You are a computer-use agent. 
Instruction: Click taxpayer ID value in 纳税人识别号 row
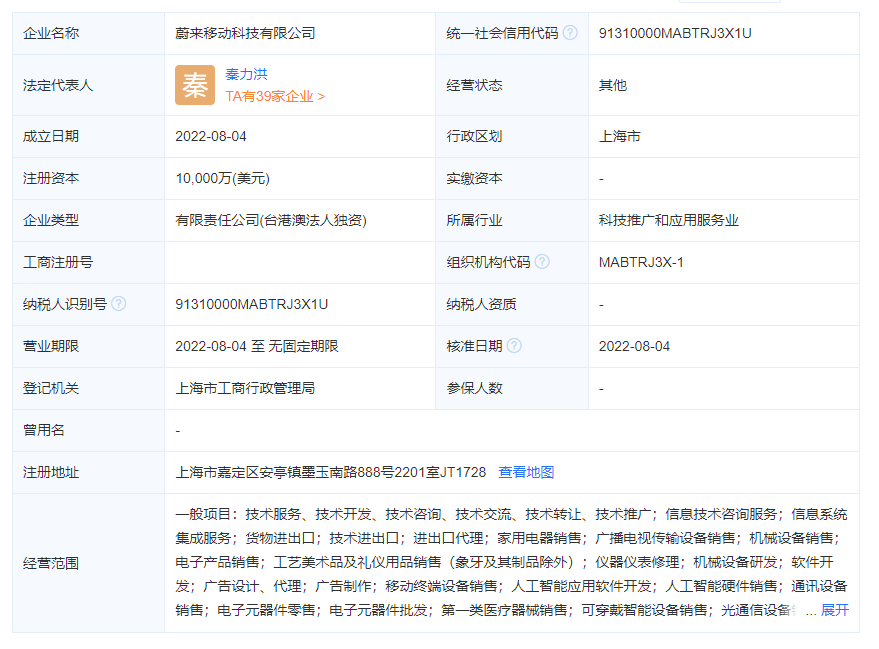point(252,304)
